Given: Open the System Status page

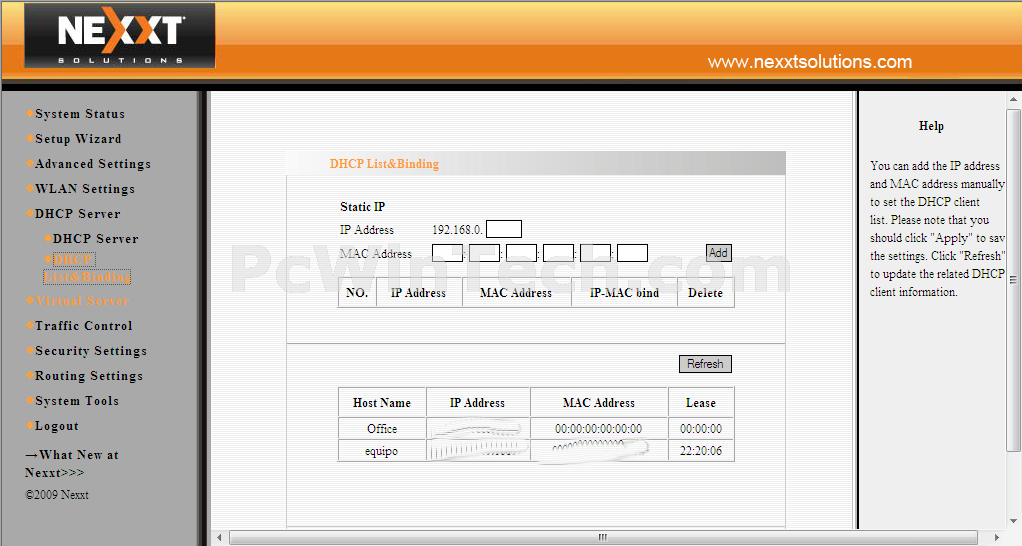Looking at the screenshot, I should coord(80,114).
